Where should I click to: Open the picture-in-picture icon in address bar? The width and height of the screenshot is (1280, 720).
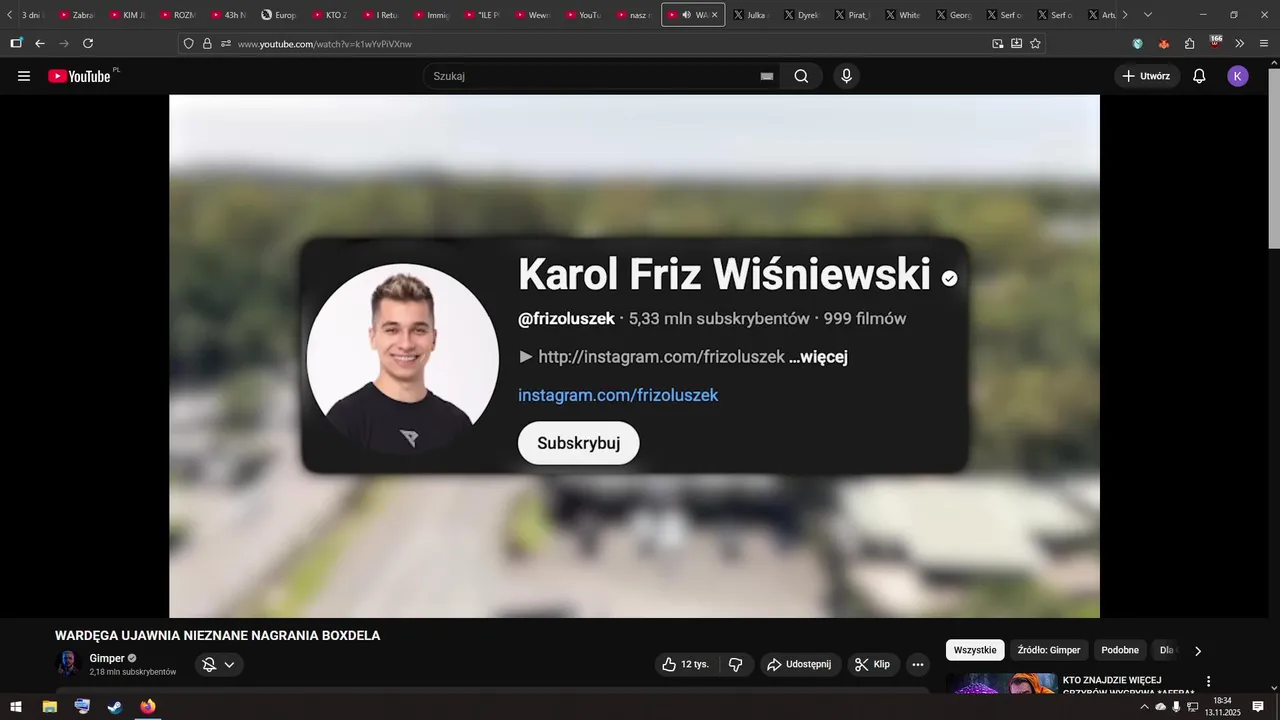(x=997, y=43)
